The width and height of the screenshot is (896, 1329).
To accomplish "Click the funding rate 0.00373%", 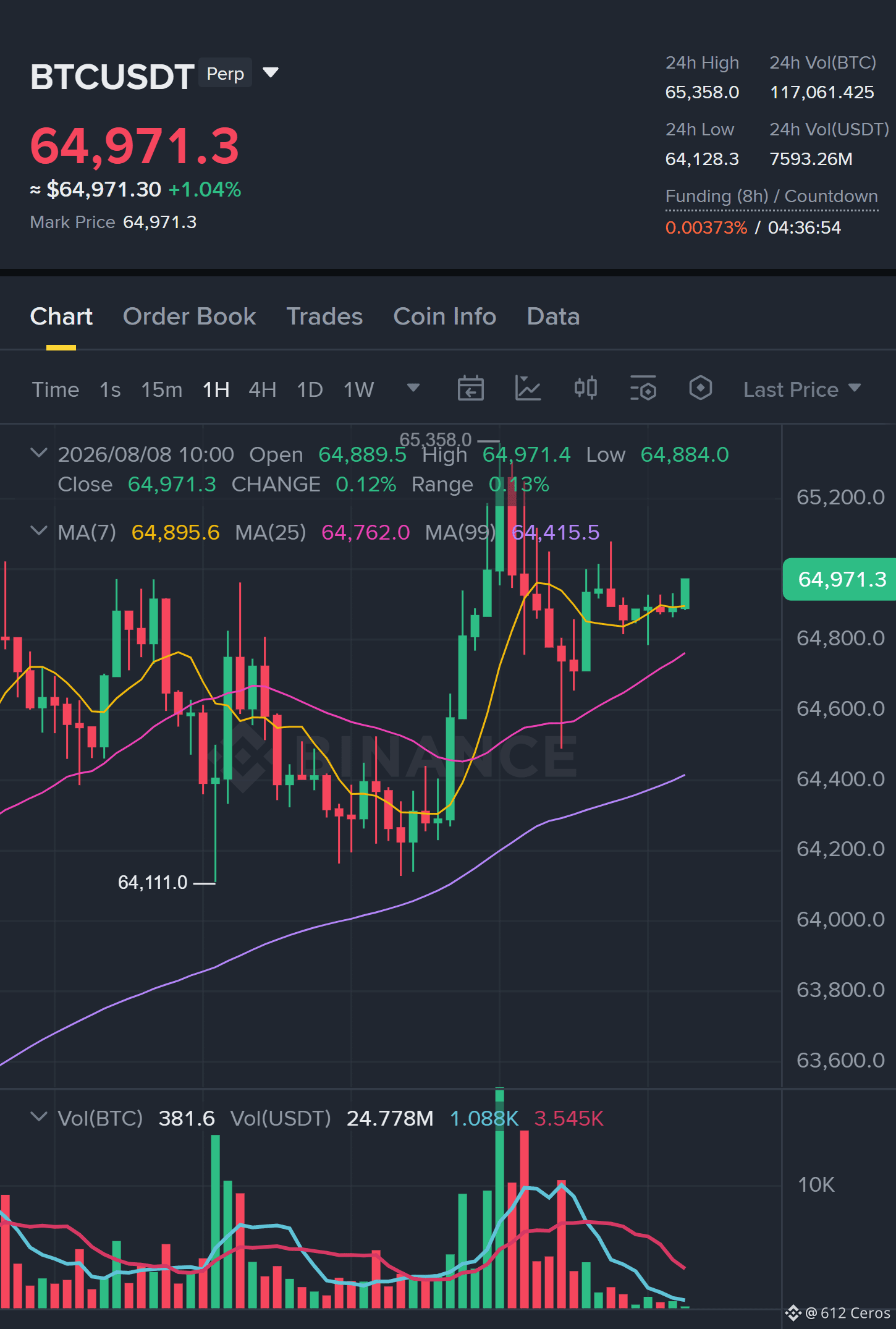I will [x=706, y=227].
